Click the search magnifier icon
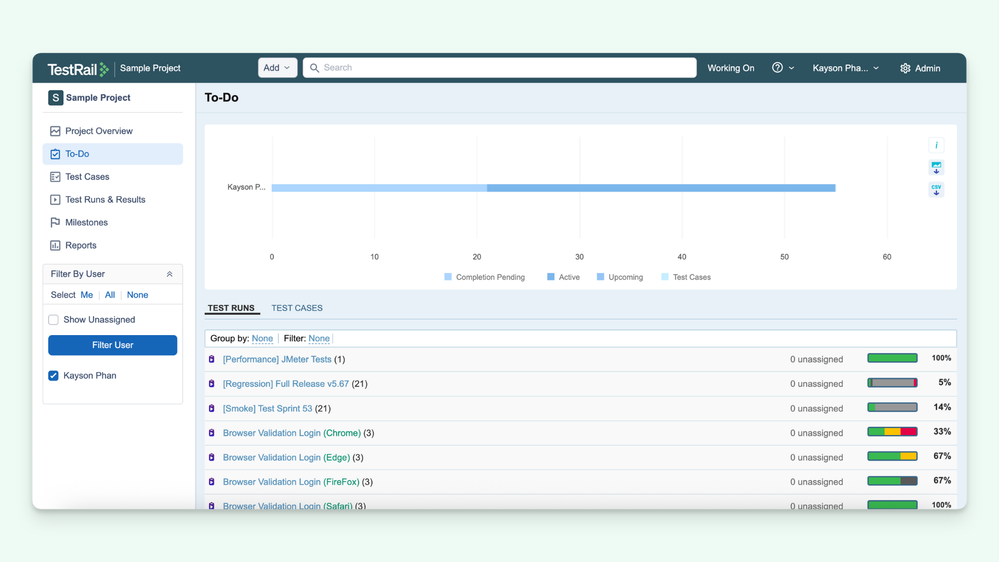The image size is (999, 562). coord(314,68)
